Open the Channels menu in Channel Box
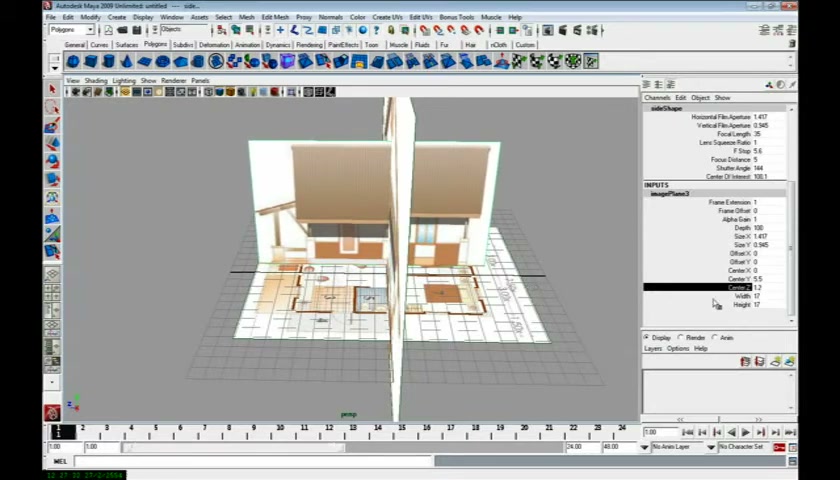The height and width of the screenshot is (480, 840). [657, 98]
